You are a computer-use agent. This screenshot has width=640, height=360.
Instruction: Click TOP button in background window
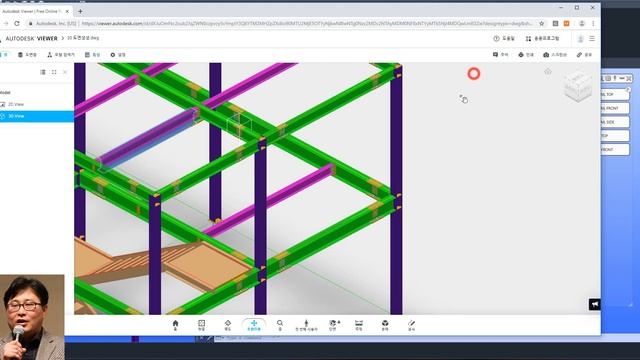click(615, 136)
